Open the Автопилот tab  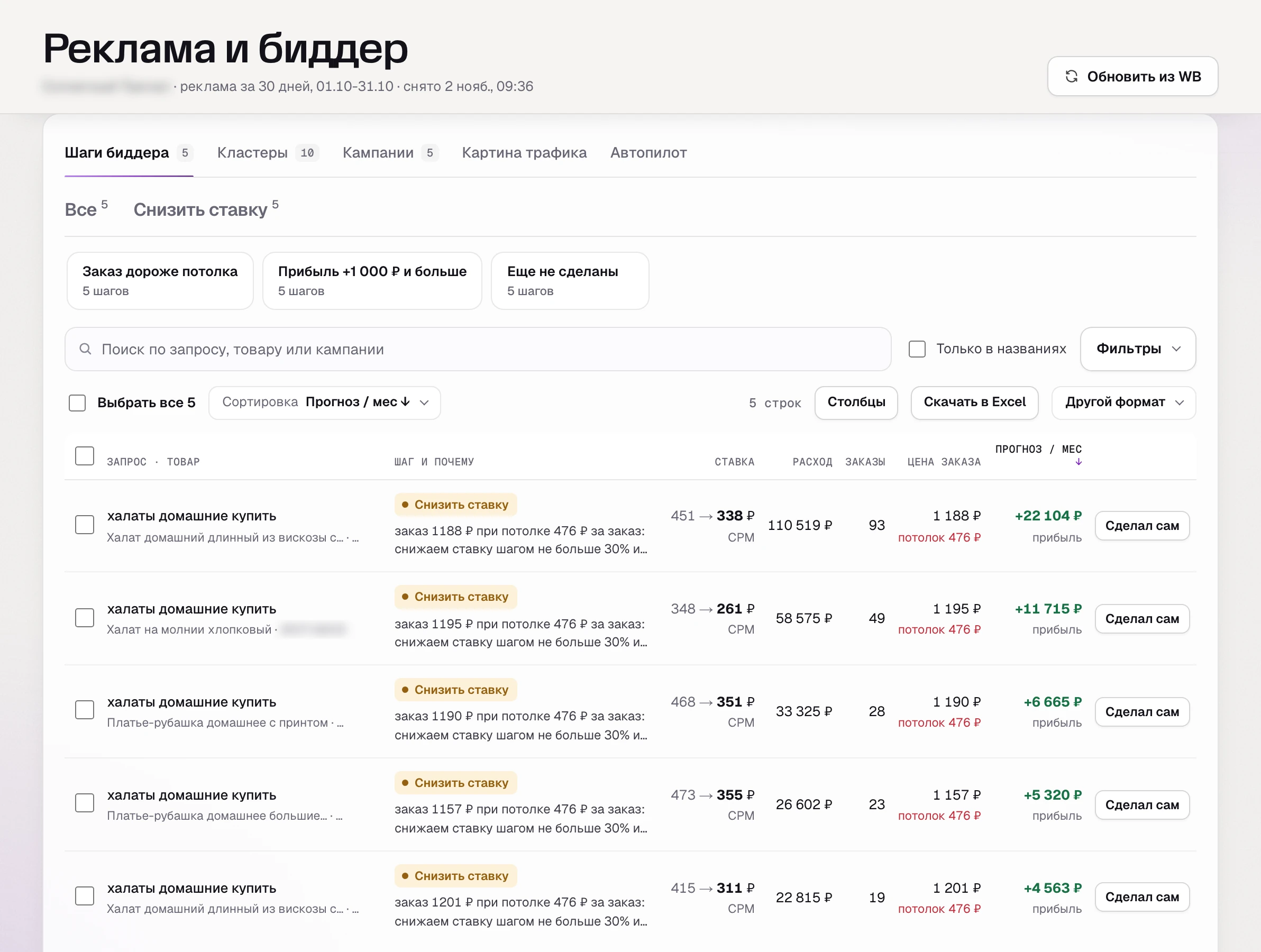(x=648, y=153)
